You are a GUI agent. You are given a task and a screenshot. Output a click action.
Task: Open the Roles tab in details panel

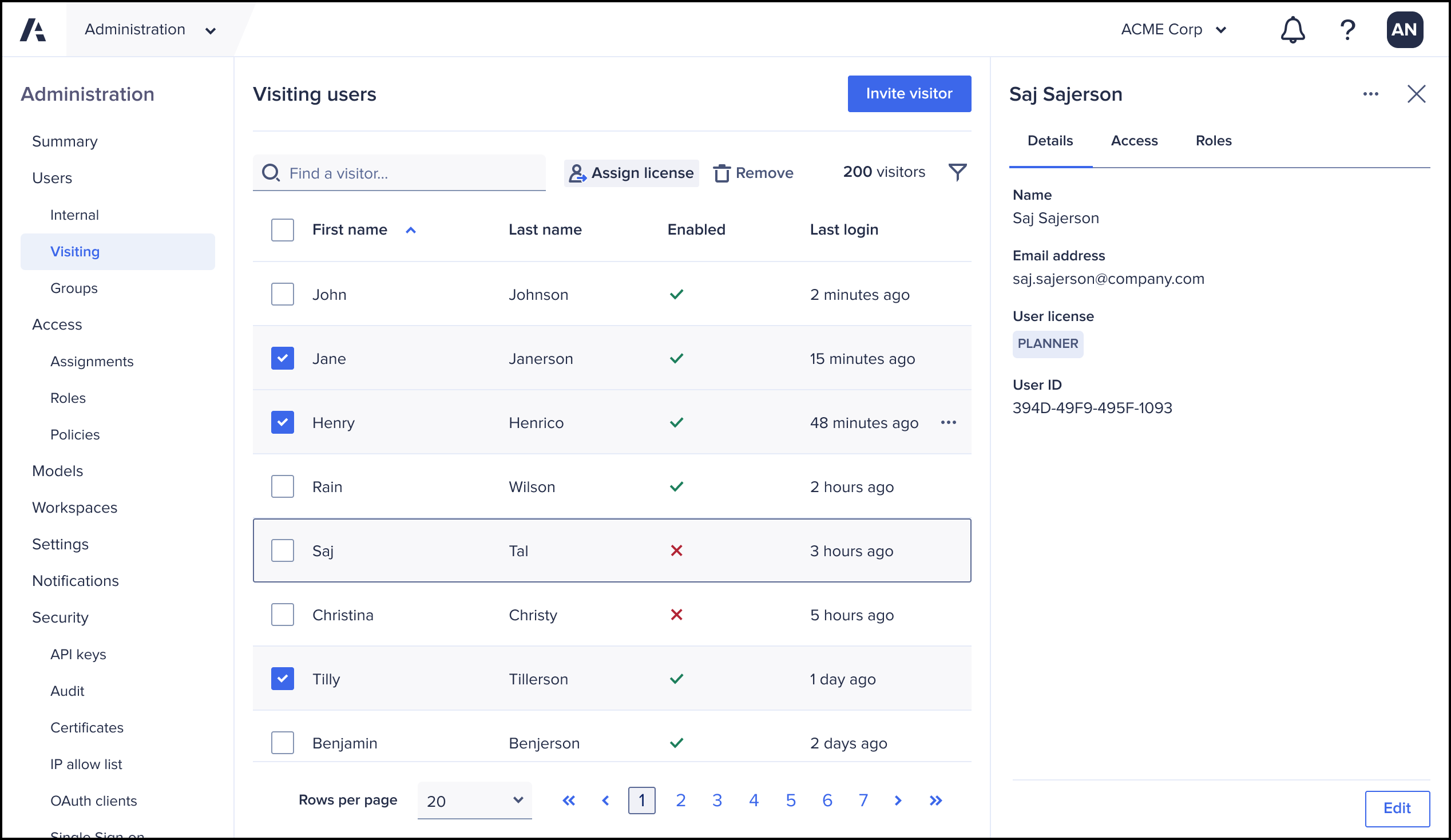point(1213,141)
